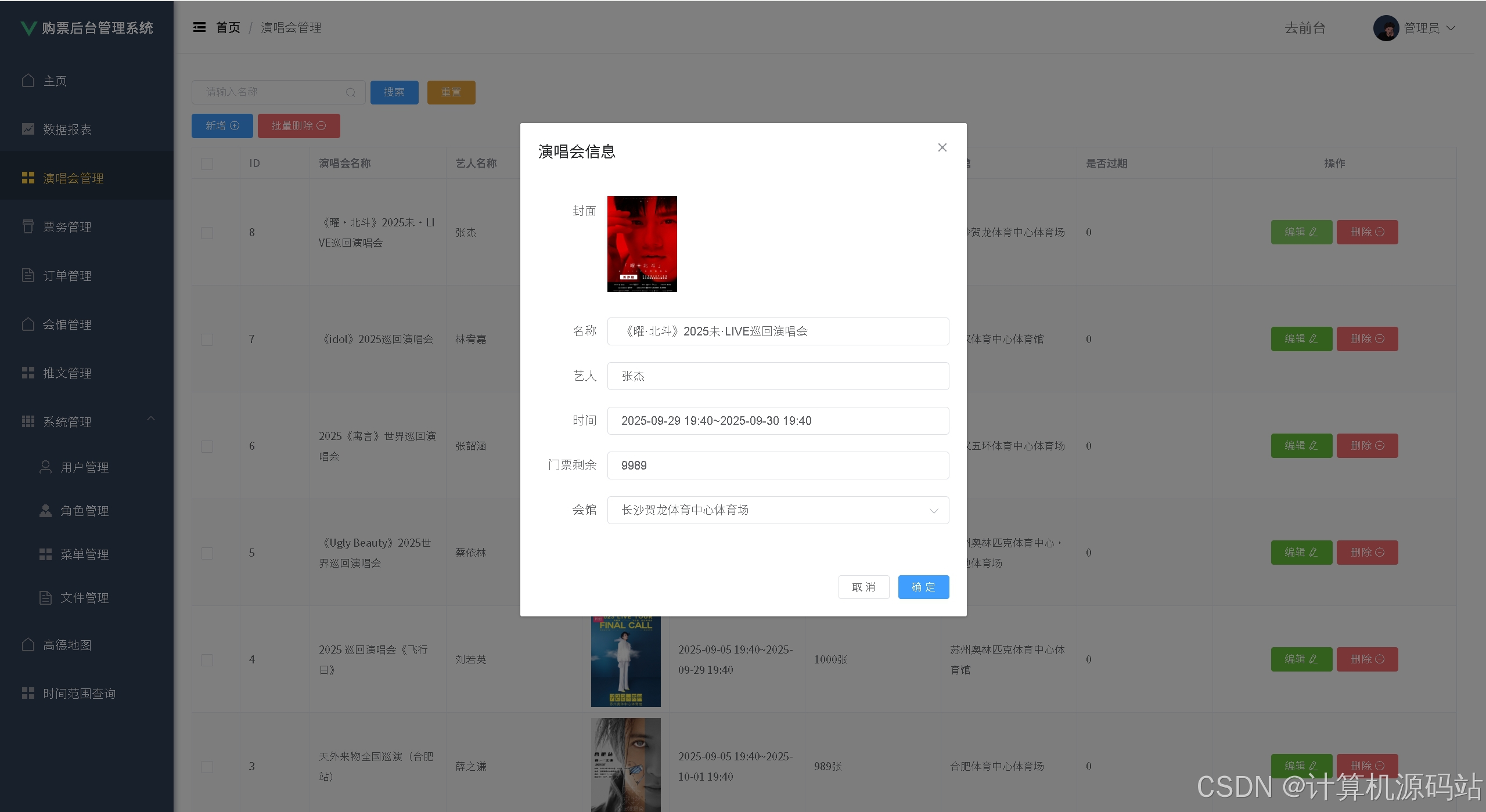Viewport: 1486px width, 812px height.
Task: Open 数据报表 in the sidebar
Action: pyautogui.click(x=87, y=129)
